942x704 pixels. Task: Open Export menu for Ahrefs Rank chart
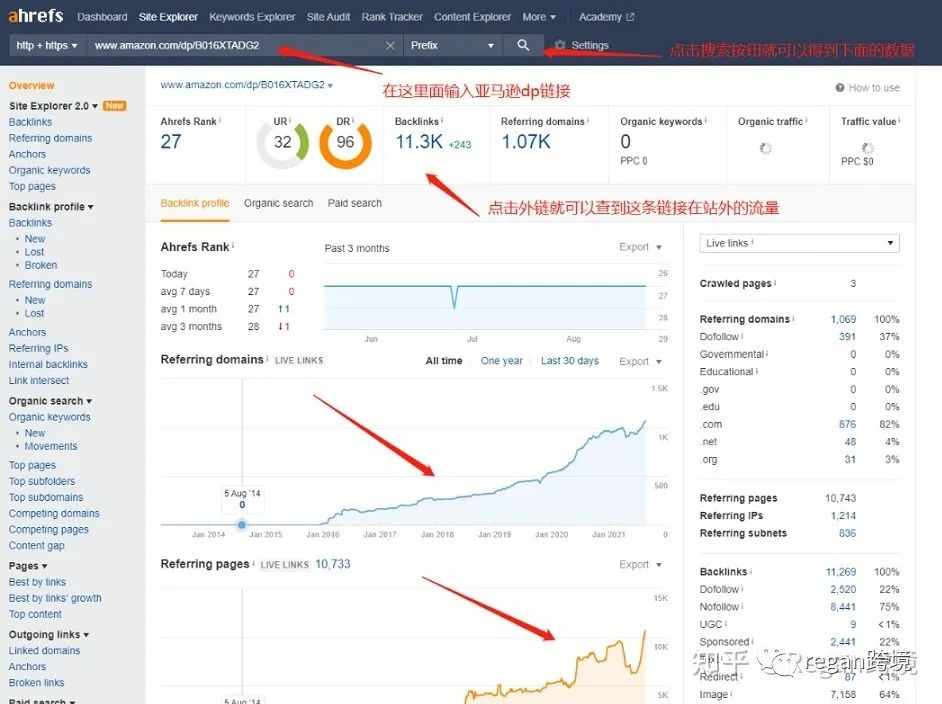point(640,247)
